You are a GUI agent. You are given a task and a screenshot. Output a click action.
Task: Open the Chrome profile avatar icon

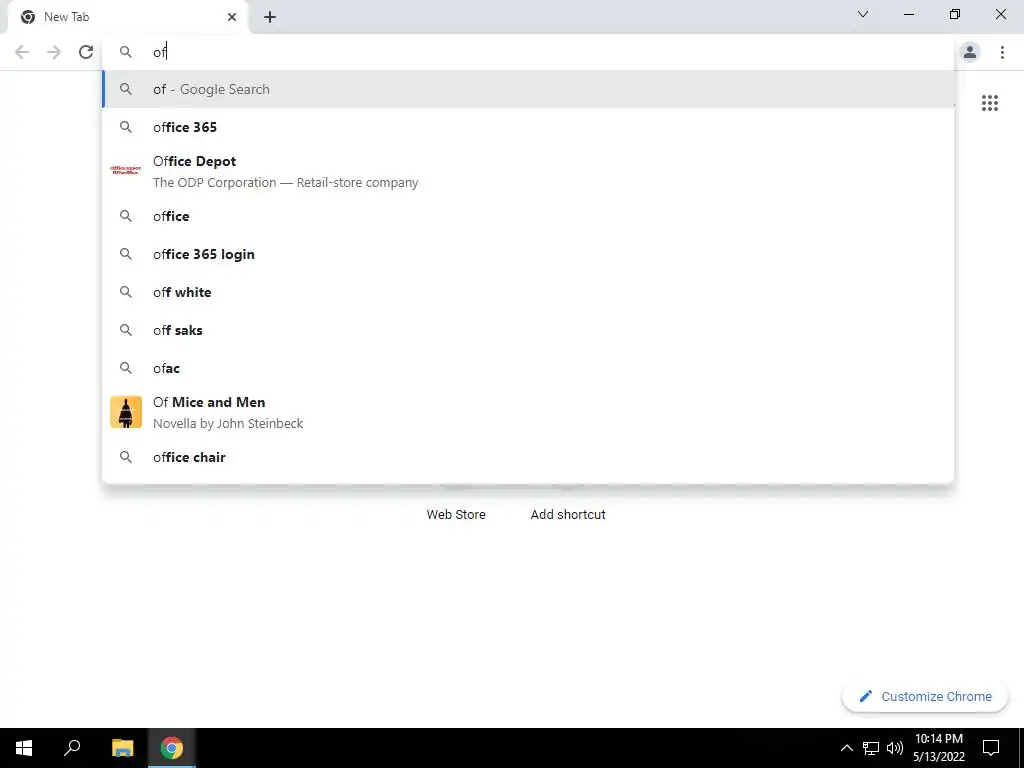click(970, 52)
